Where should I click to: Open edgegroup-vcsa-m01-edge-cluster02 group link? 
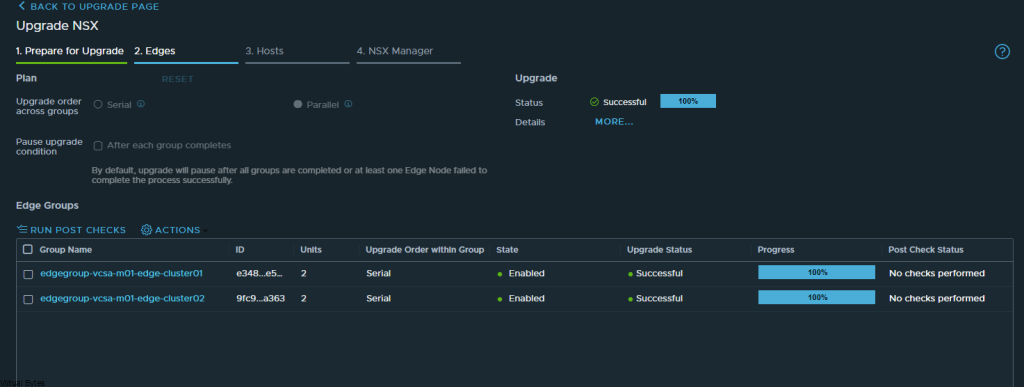tap(123, 298)
